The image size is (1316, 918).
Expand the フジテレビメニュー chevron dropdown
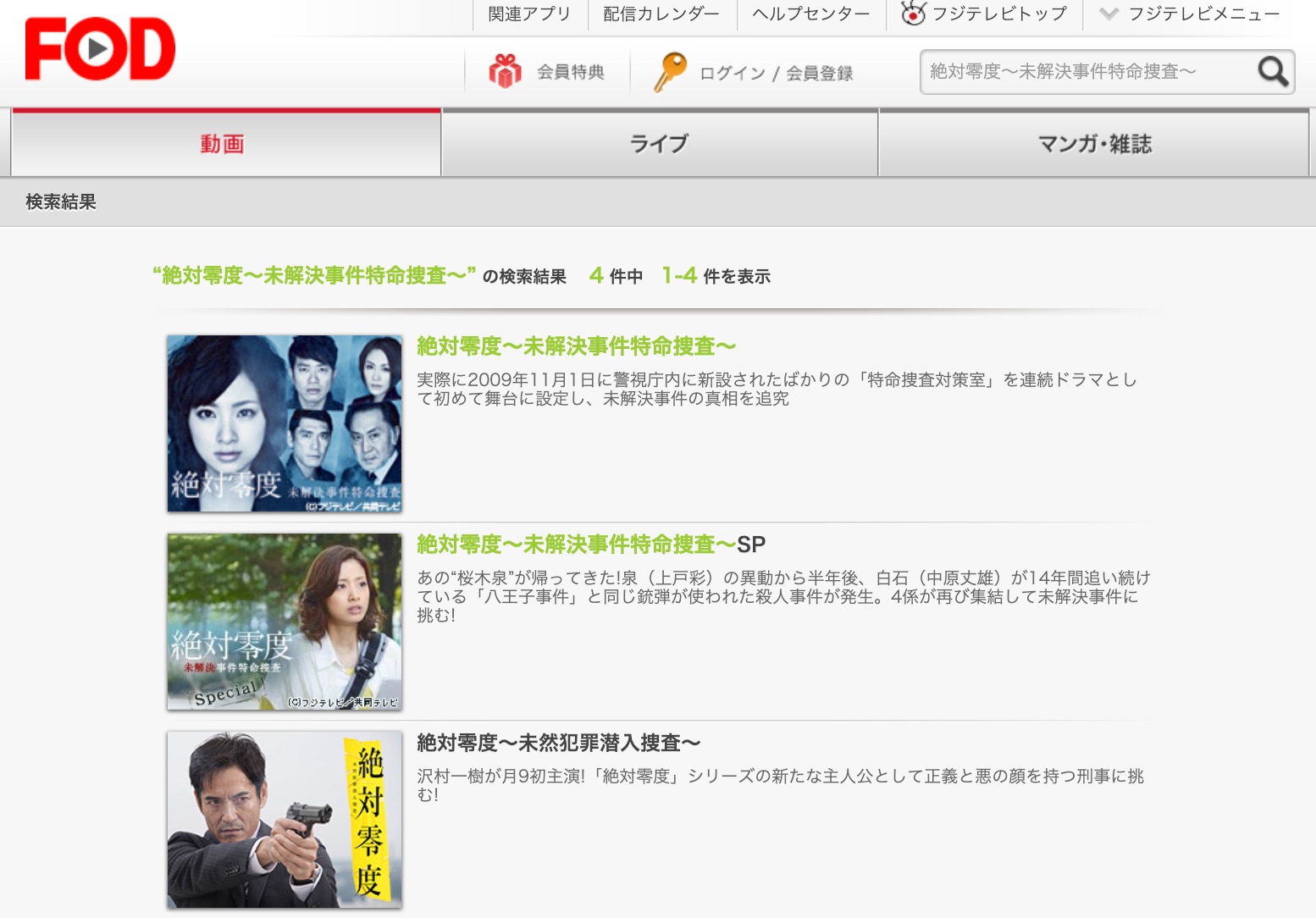click(1108, 14)
